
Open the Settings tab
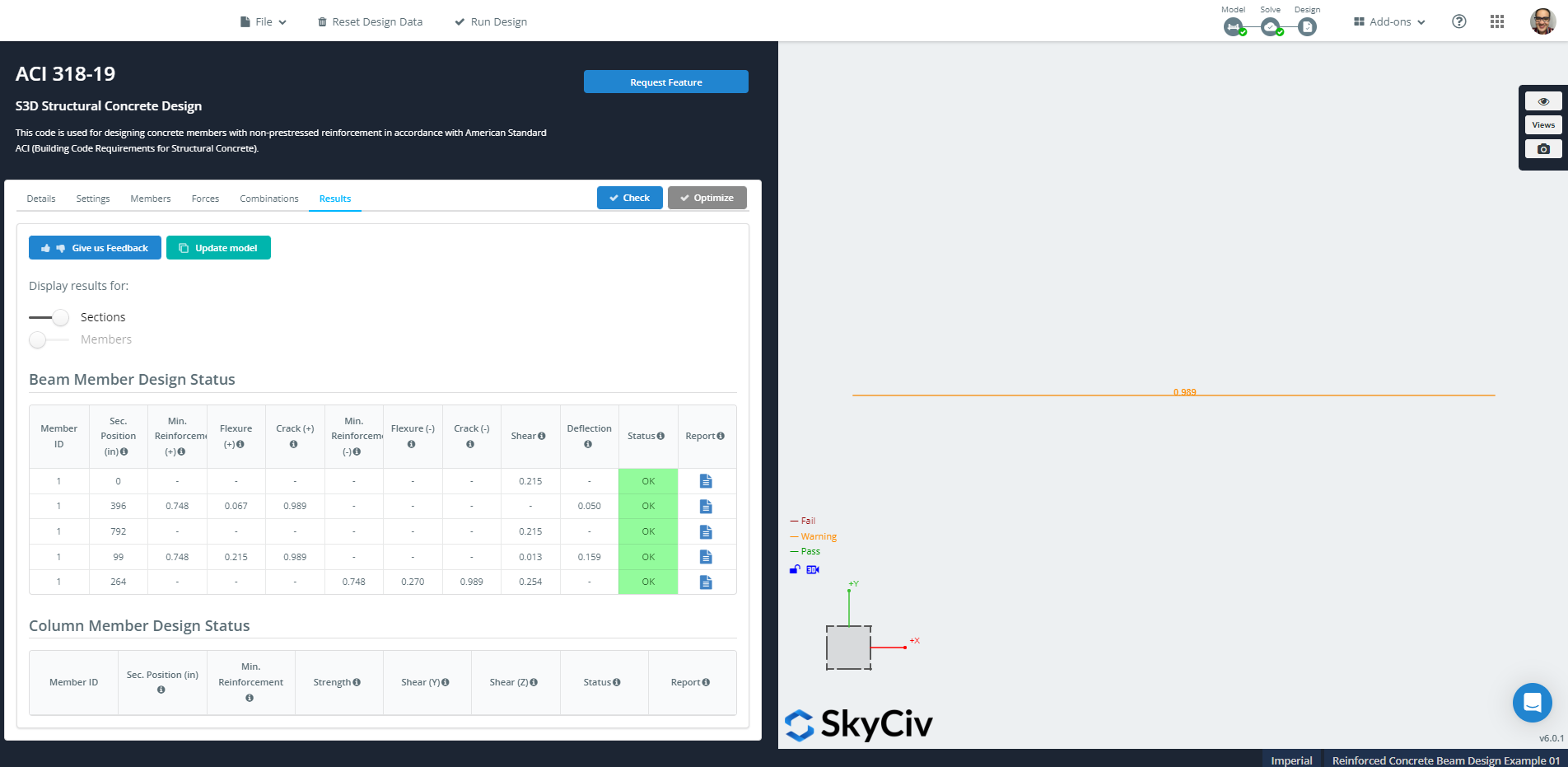(x=92, y=198)
